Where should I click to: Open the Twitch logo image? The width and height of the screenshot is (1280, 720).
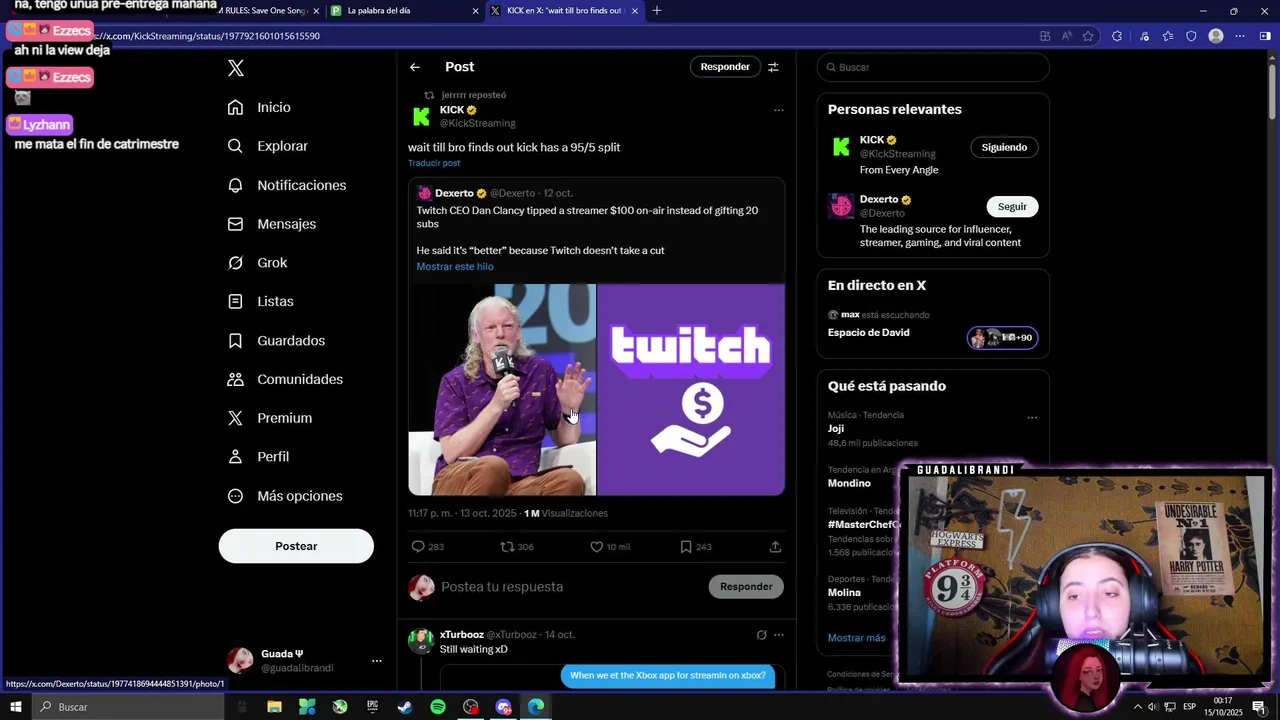[691, 389]
